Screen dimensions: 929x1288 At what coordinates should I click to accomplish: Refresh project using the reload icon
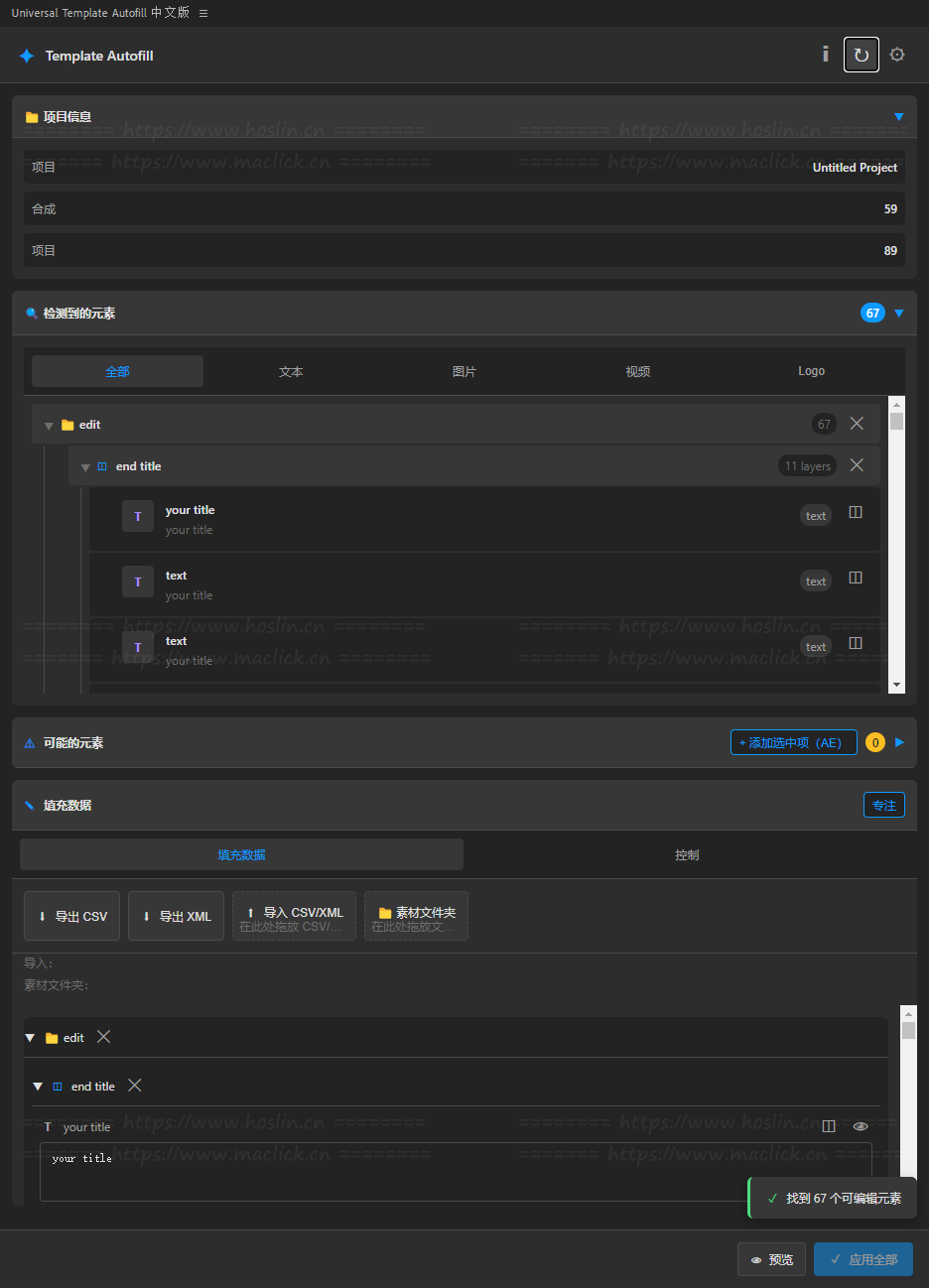(x=862, y=55)
